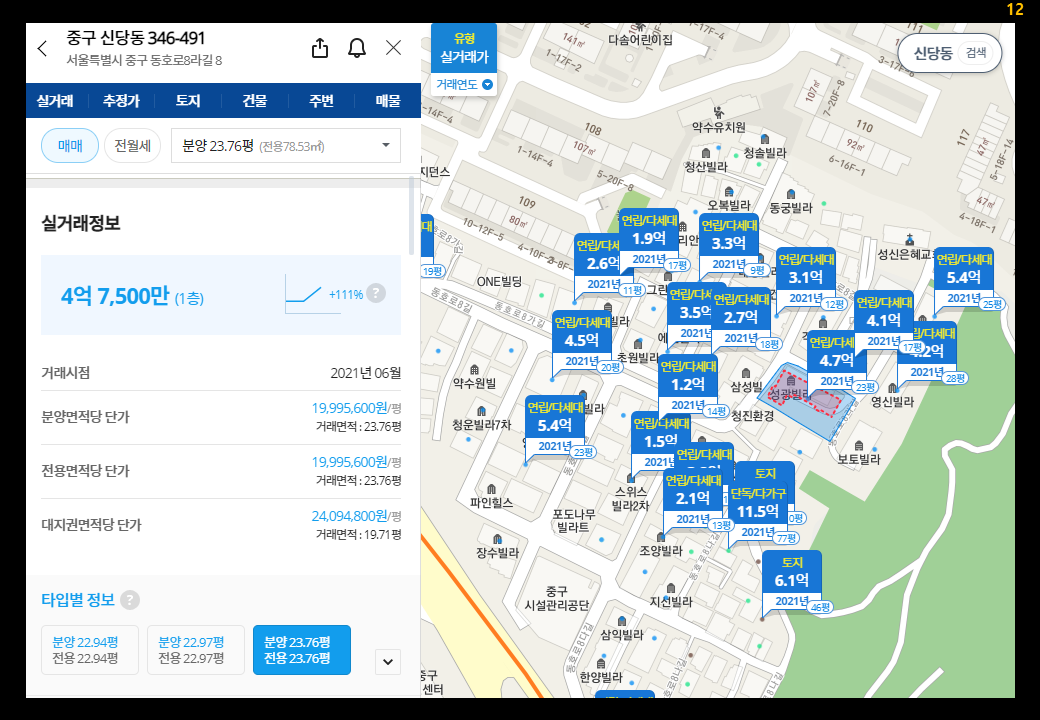Open the 6.1억 토지 map marker

tap(792, 581)
